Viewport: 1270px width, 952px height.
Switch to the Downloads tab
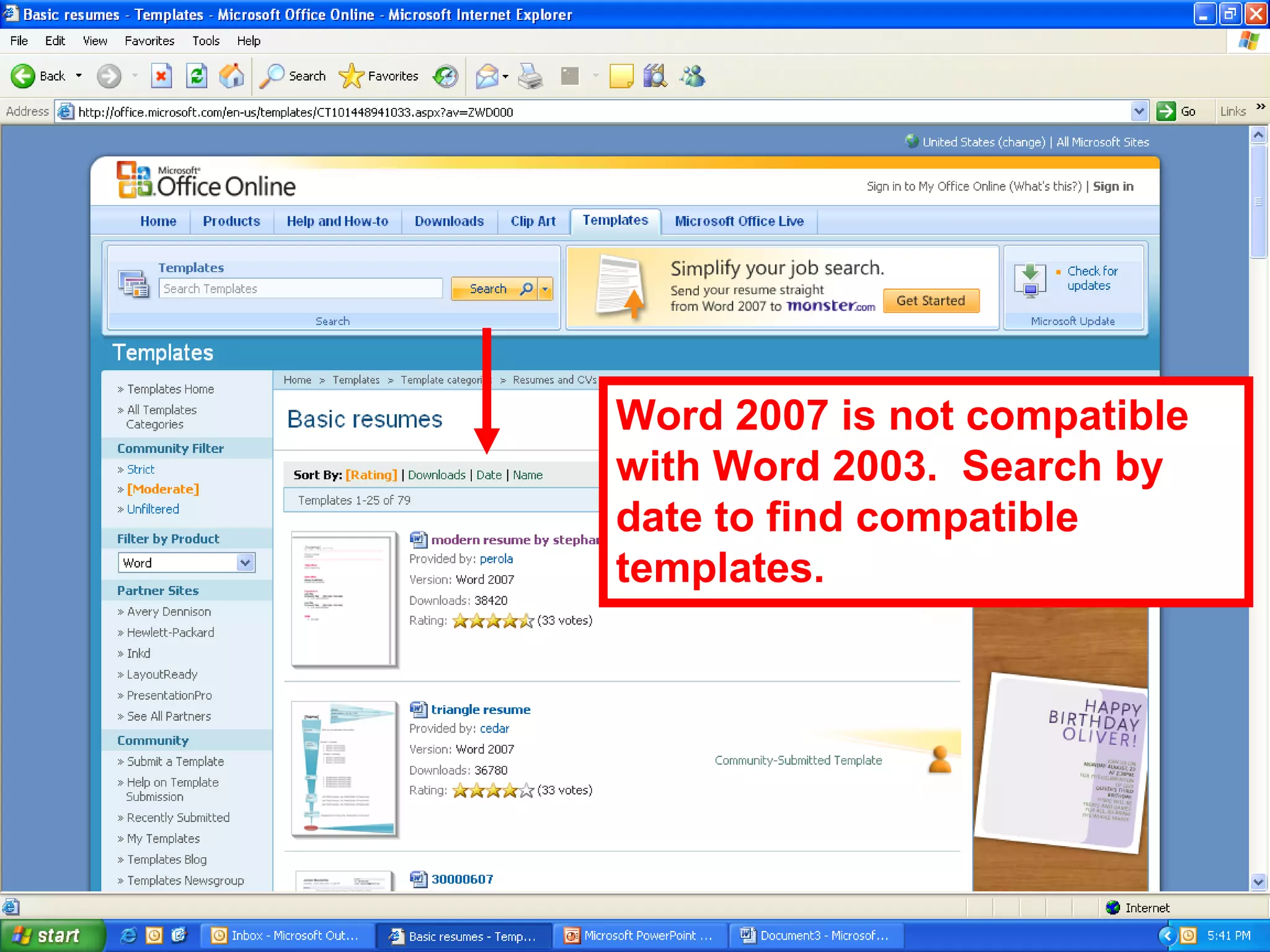click(449, 221)
